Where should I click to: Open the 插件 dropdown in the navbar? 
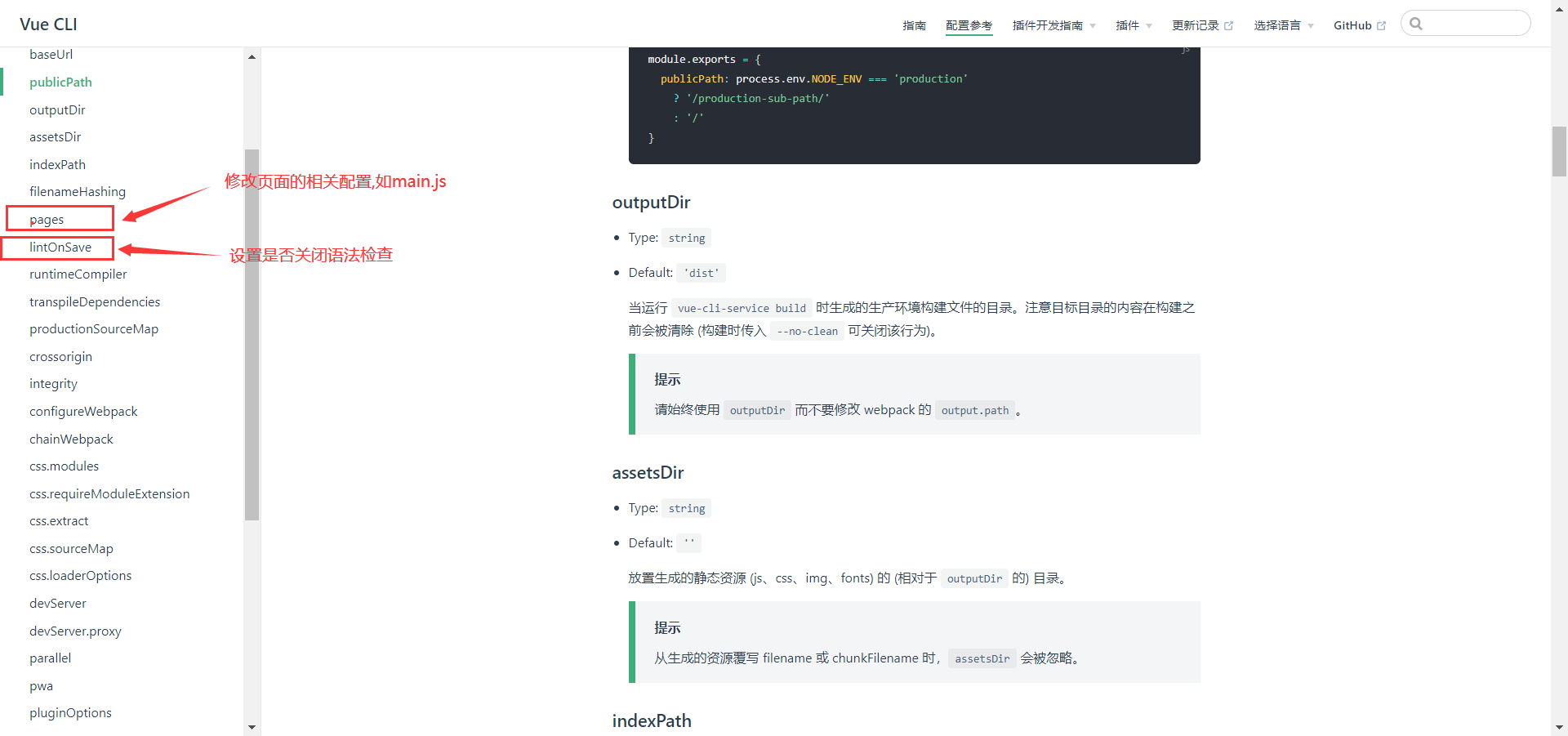pos(1134,25)
